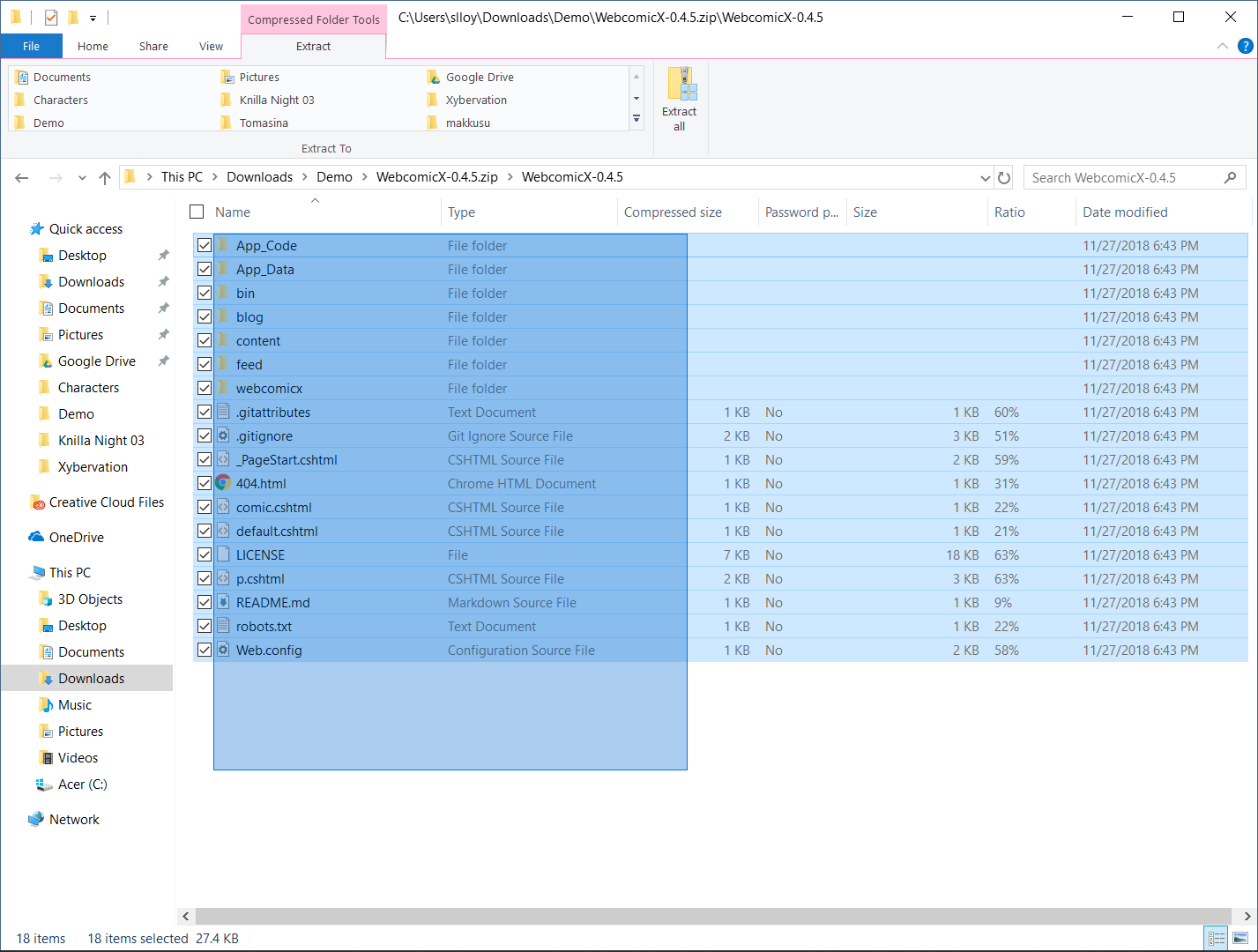Click the Quick access star icon
This screenshot has width=1258, height=952.
click(x=37, y=229)
